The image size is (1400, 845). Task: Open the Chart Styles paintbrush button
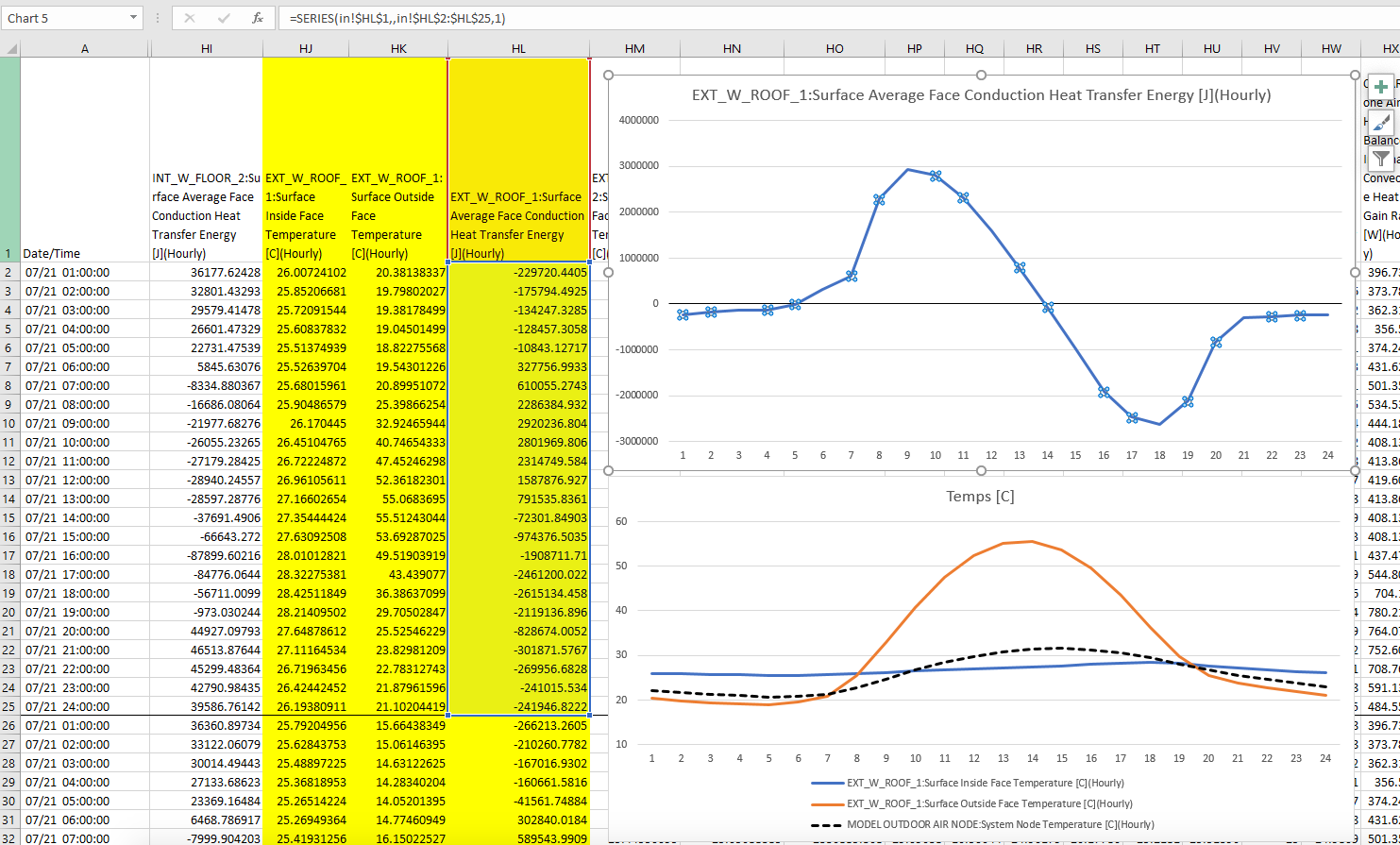tap(1380, 123)
